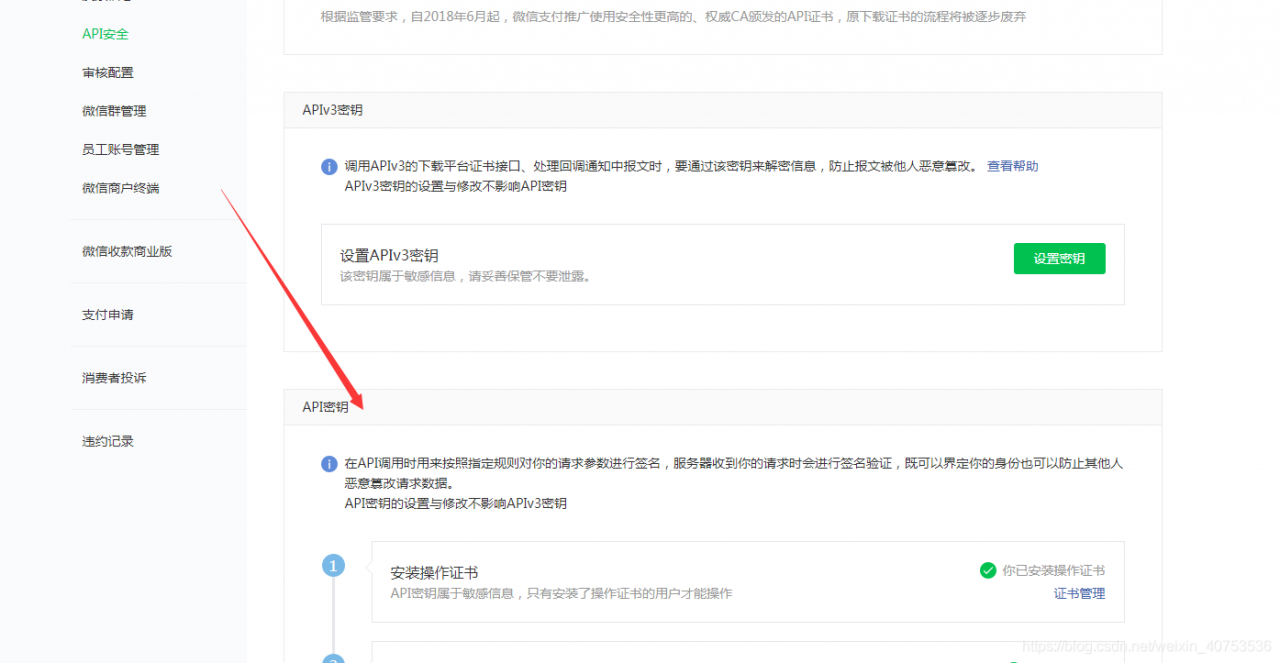Click the API密钥 info icon
The width and height of the screenshot is (1280, 663).
click(329, 464)
